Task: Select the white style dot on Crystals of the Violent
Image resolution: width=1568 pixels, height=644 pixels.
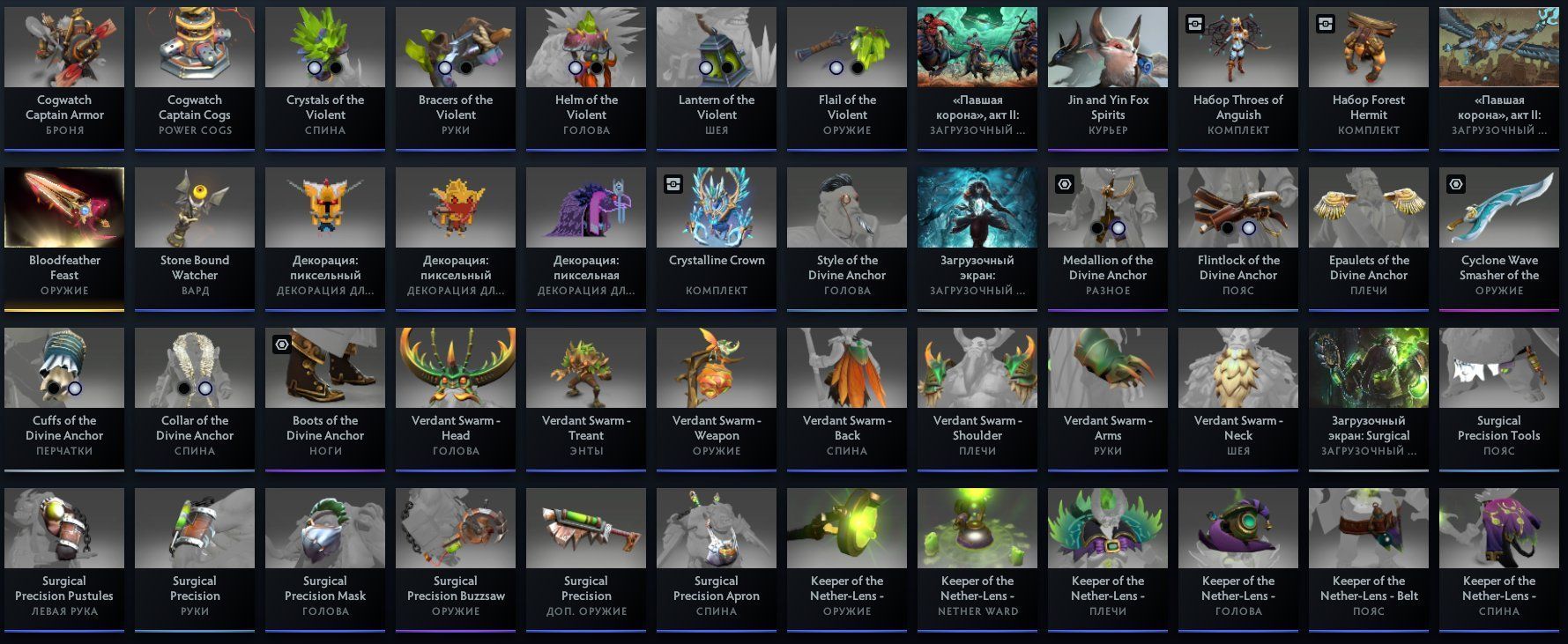Action: [x=315, y=68]
